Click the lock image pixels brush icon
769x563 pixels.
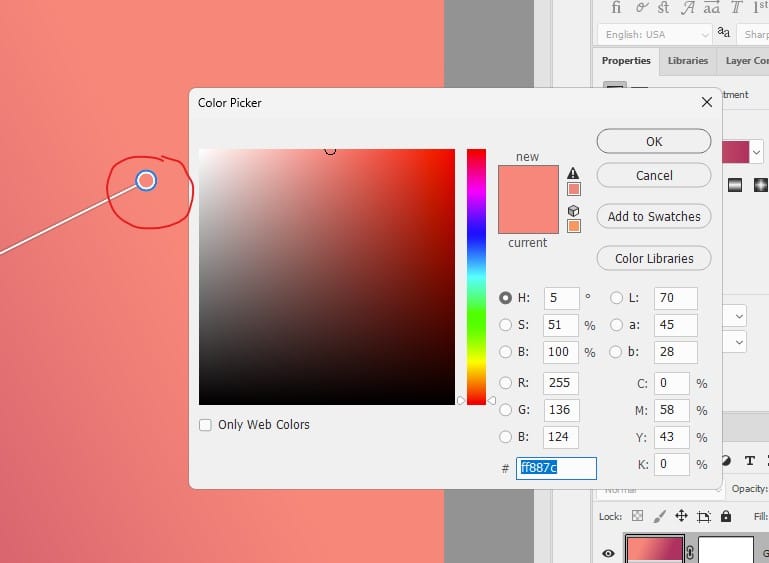pos(659,517)
